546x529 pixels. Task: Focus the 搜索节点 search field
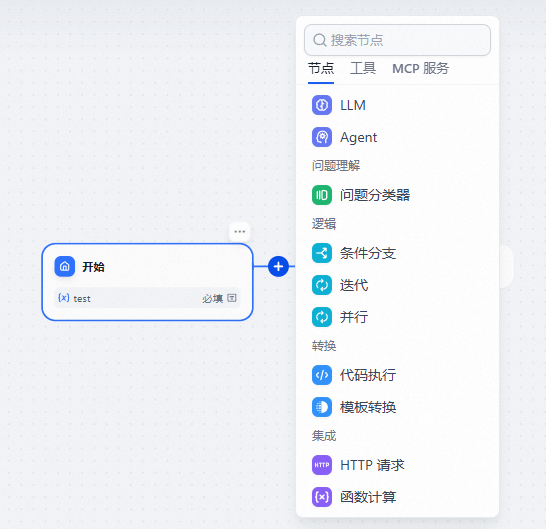(x=397, y=40)
